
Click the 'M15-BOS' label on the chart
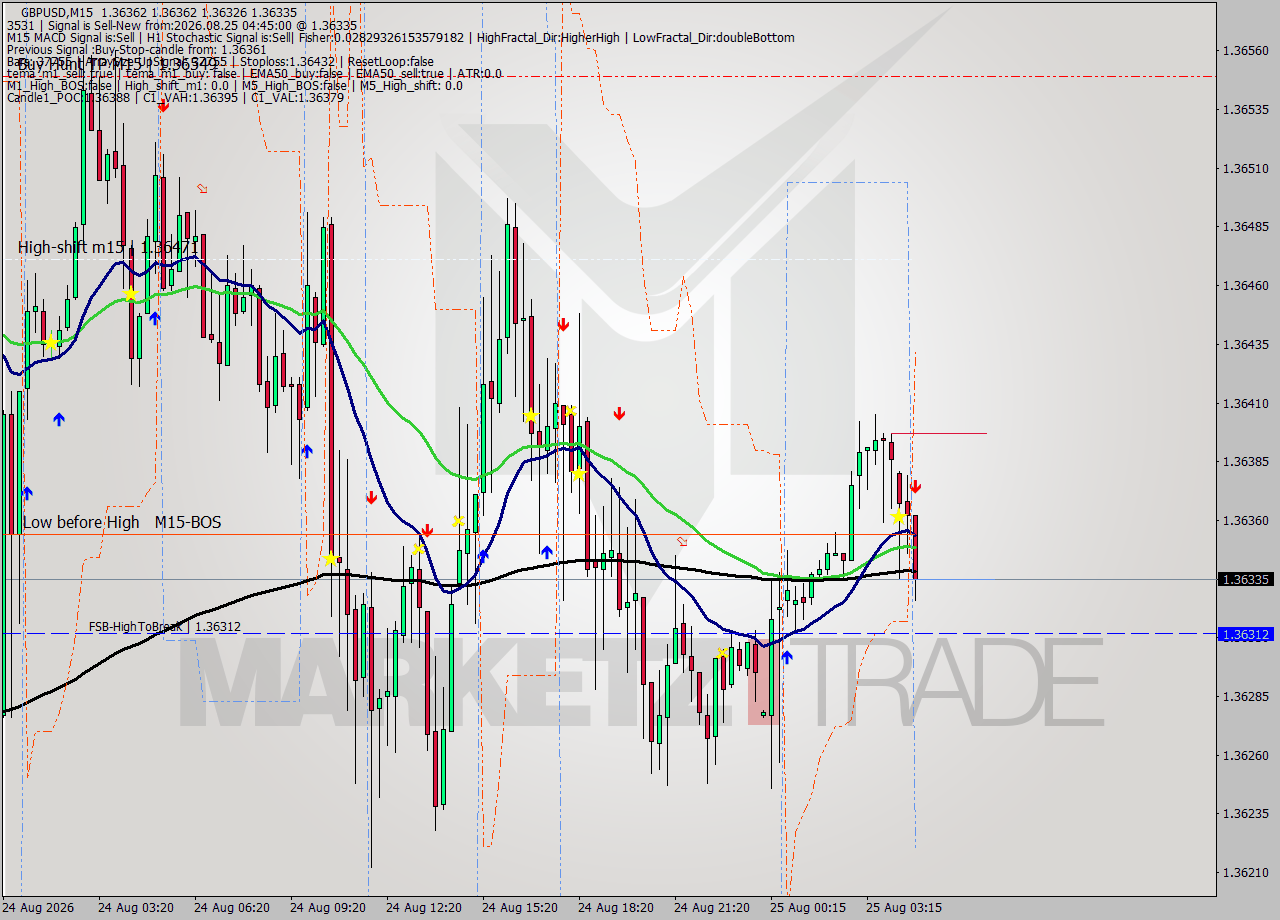coord(188,522)
